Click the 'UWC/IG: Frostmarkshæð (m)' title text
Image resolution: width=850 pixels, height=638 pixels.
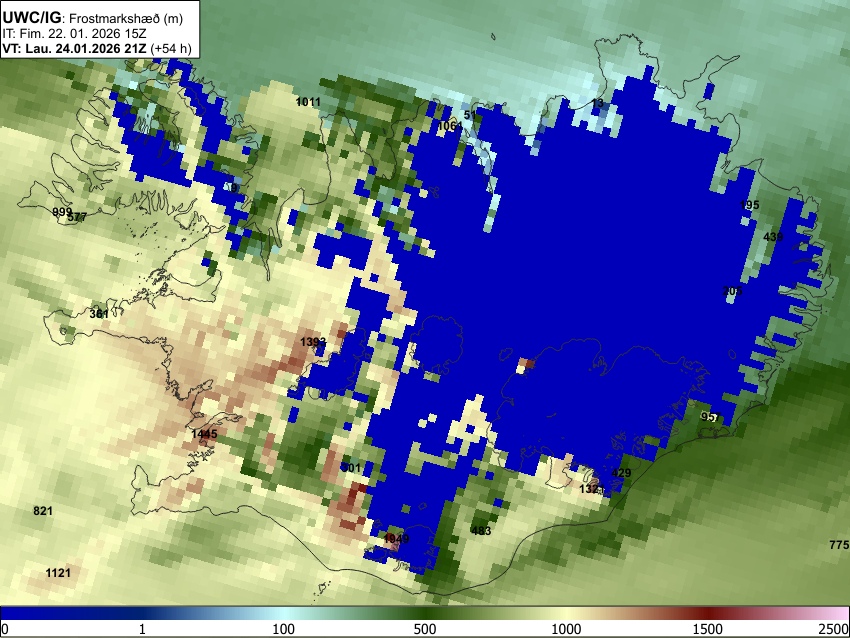point(93,18)
